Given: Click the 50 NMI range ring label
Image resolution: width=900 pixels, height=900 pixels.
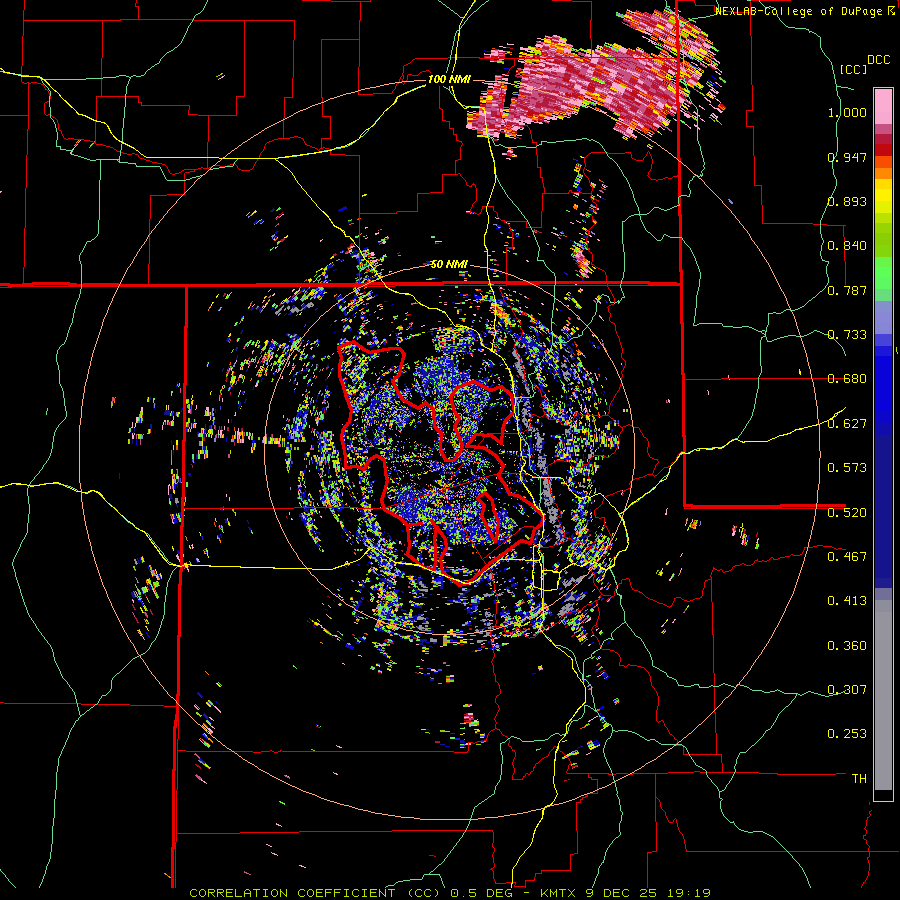Looking at the screenshot, I should coord(449,264).
